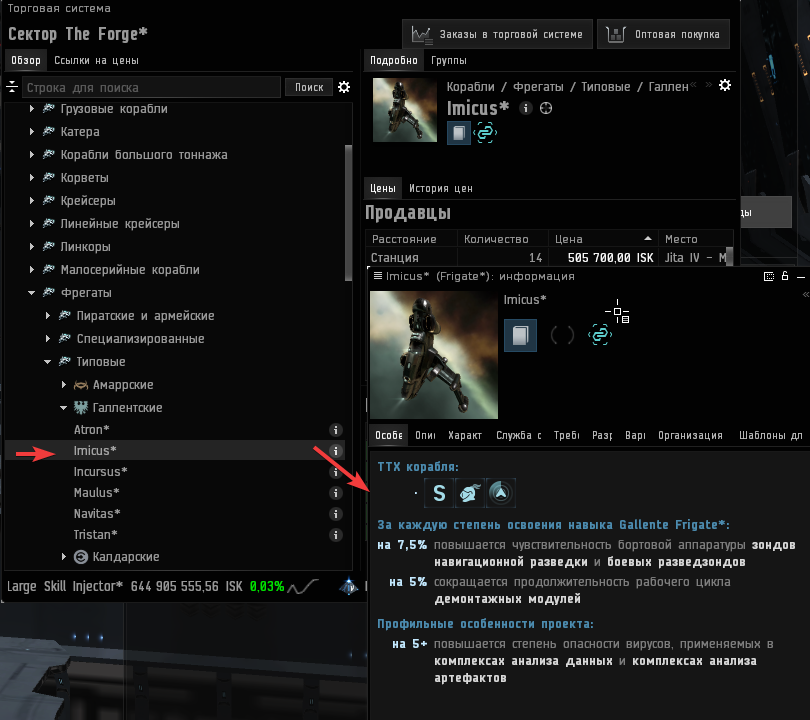Click the covert ops trait icon
Screen dimensions: 810x720
[470, 493]
